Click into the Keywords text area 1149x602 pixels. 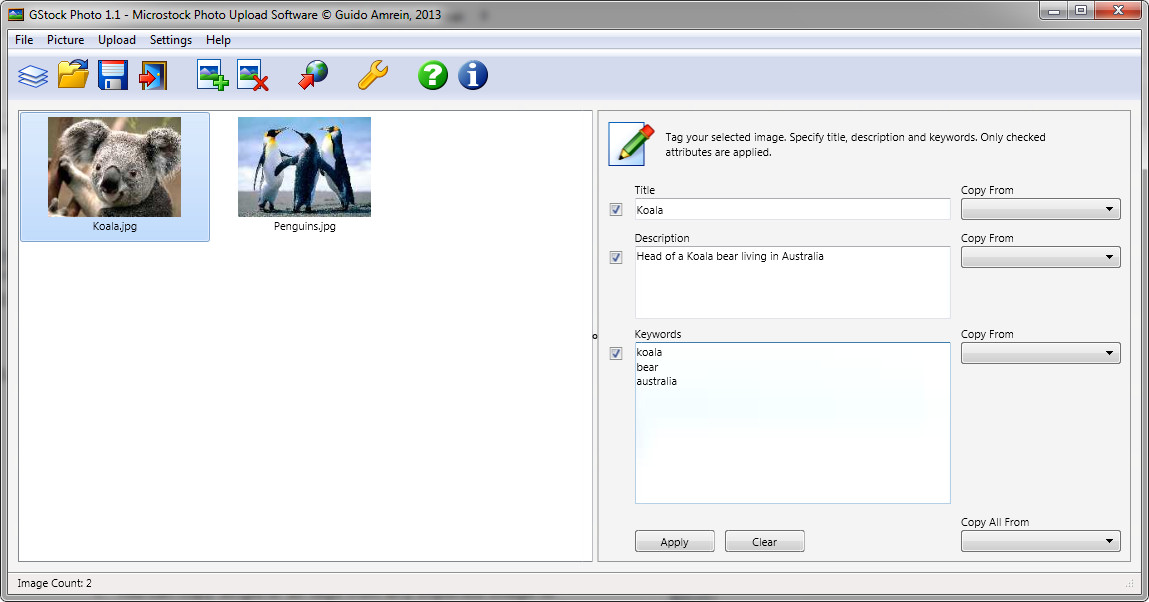pyautogui.click(x=792, y=423)
